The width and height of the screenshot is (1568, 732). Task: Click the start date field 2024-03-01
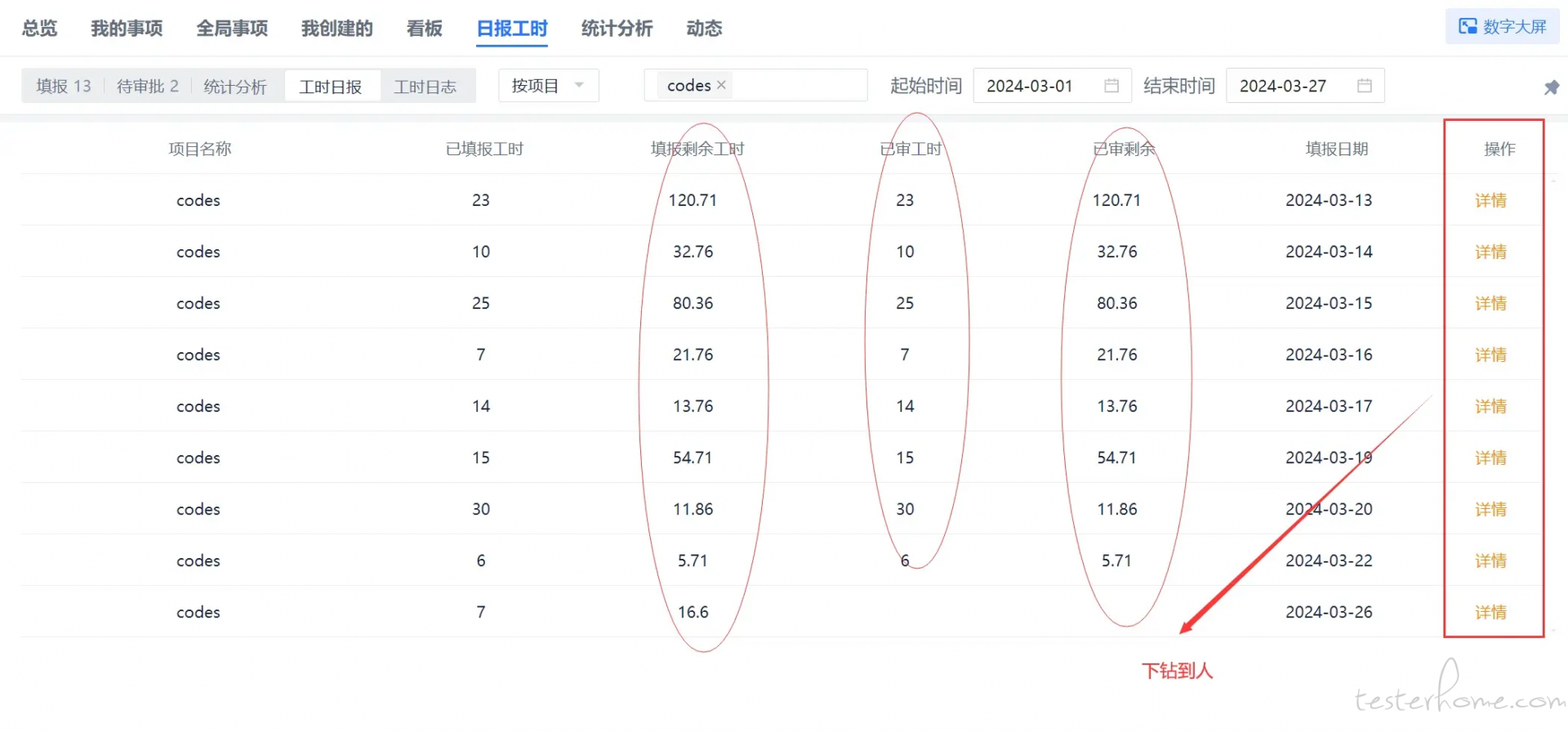[x=1052, y=86]
